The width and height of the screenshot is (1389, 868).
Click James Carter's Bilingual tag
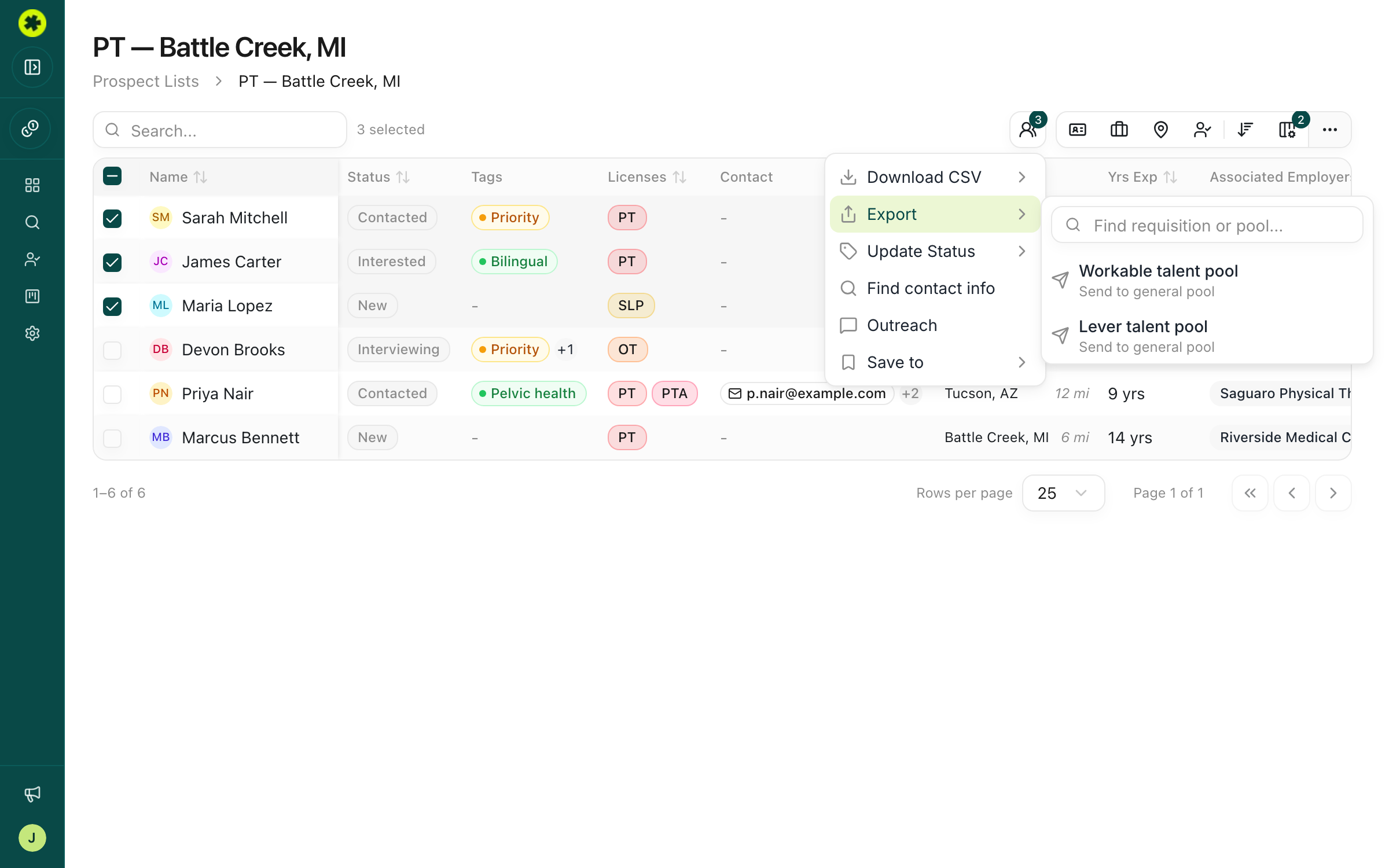(515, 262)
